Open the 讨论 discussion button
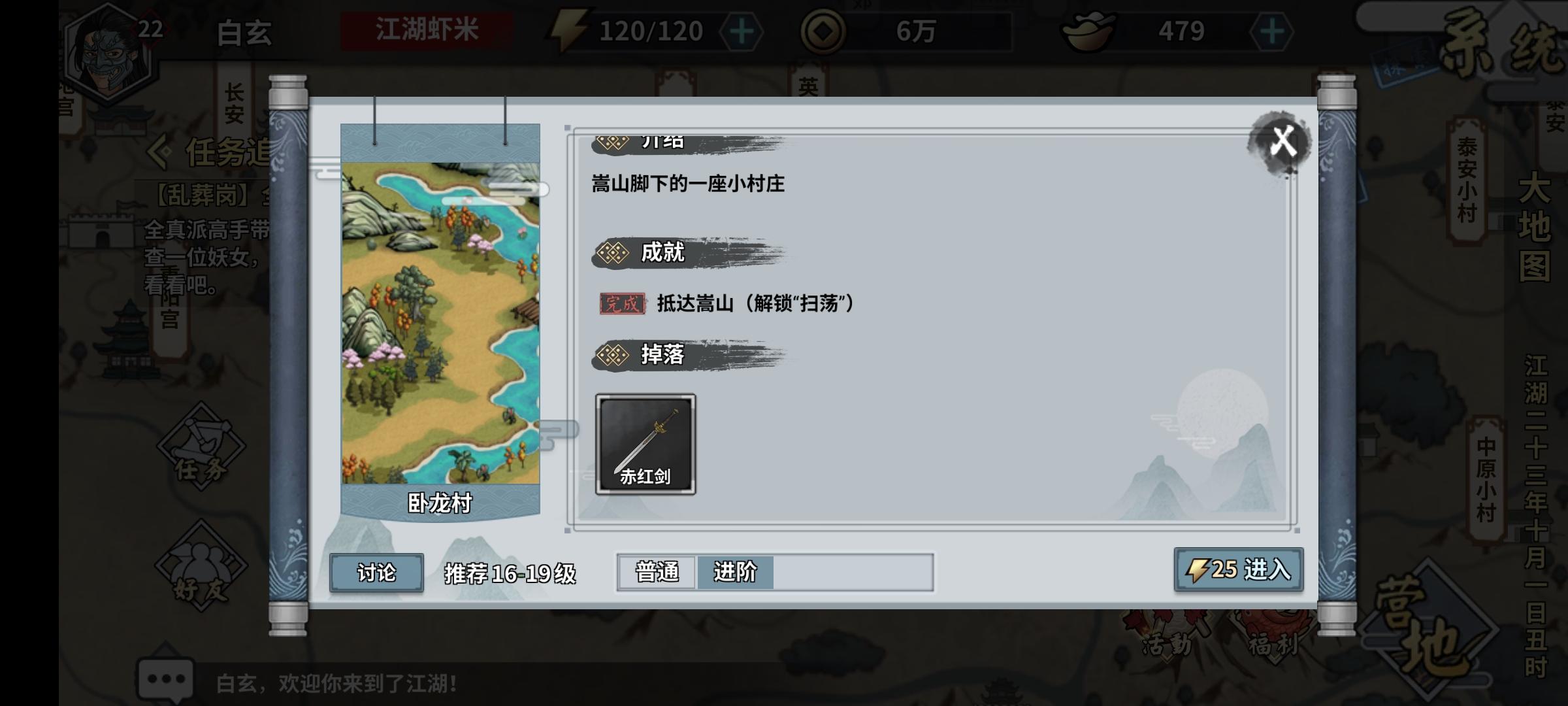 (x=376, y=573)
